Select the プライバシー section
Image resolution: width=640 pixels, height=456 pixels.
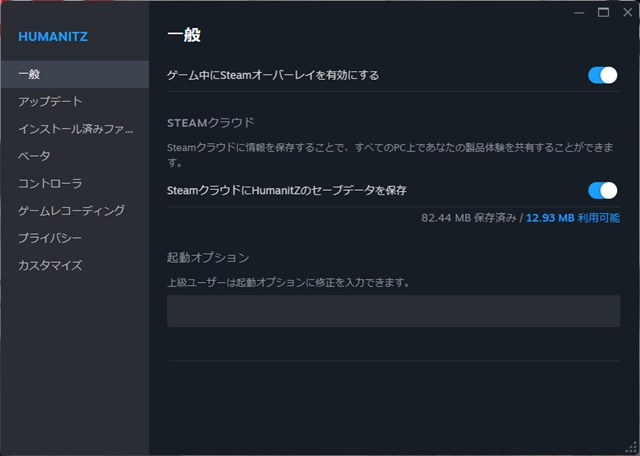tap(50, 238)
